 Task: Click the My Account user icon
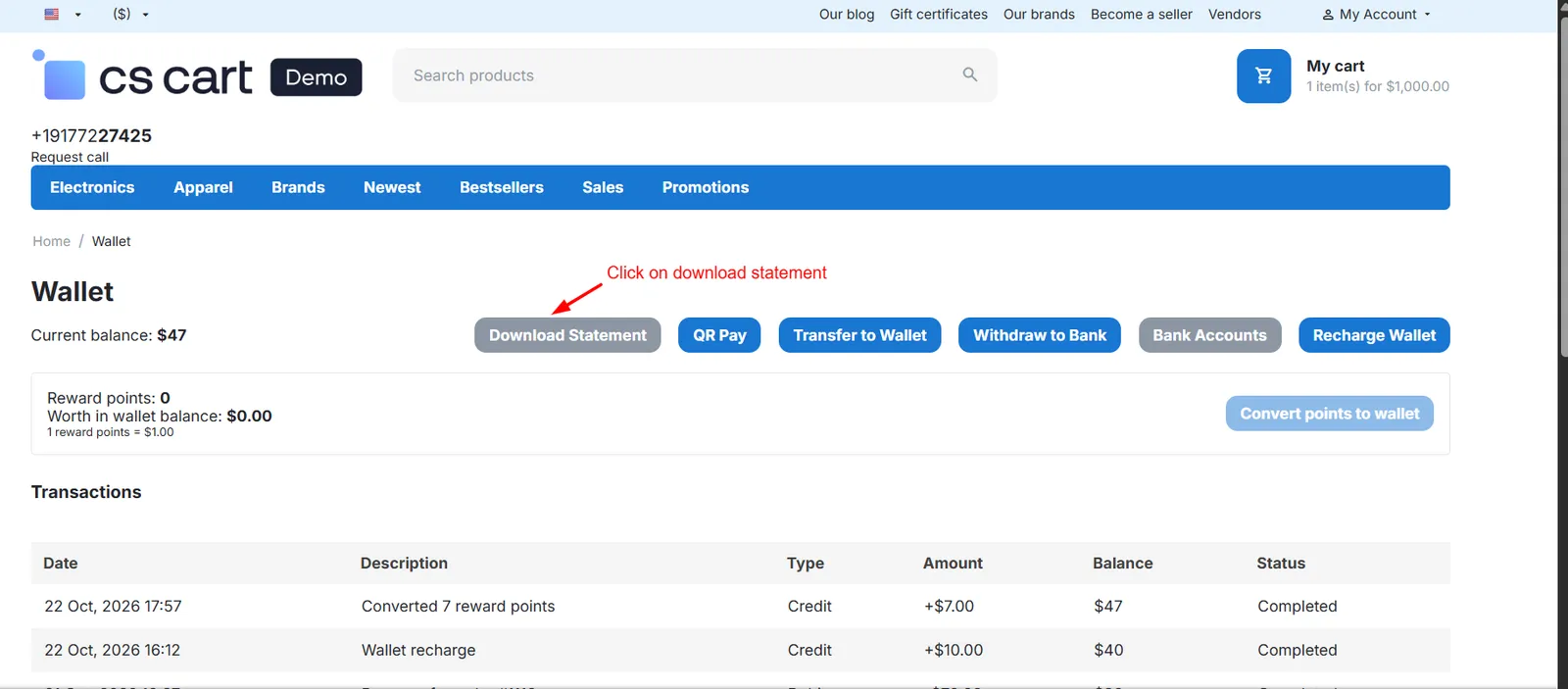tap(1328, 15)
